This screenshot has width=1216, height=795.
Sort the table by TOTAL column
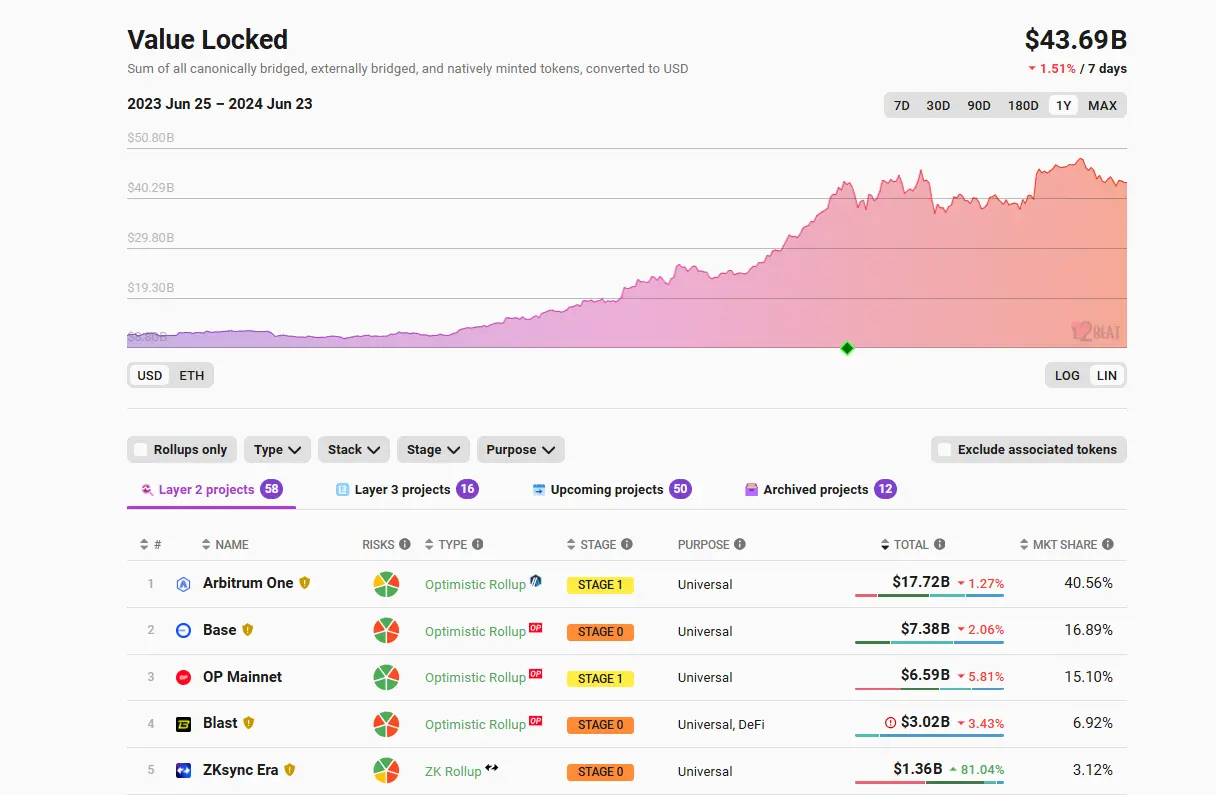(x=910, y=545)
